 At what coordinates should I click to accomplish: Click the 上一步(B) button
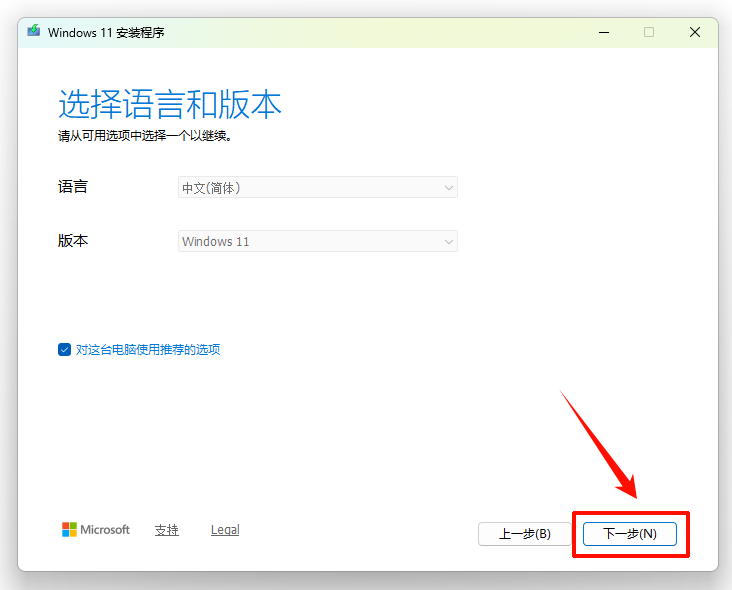tap(525, 534)
